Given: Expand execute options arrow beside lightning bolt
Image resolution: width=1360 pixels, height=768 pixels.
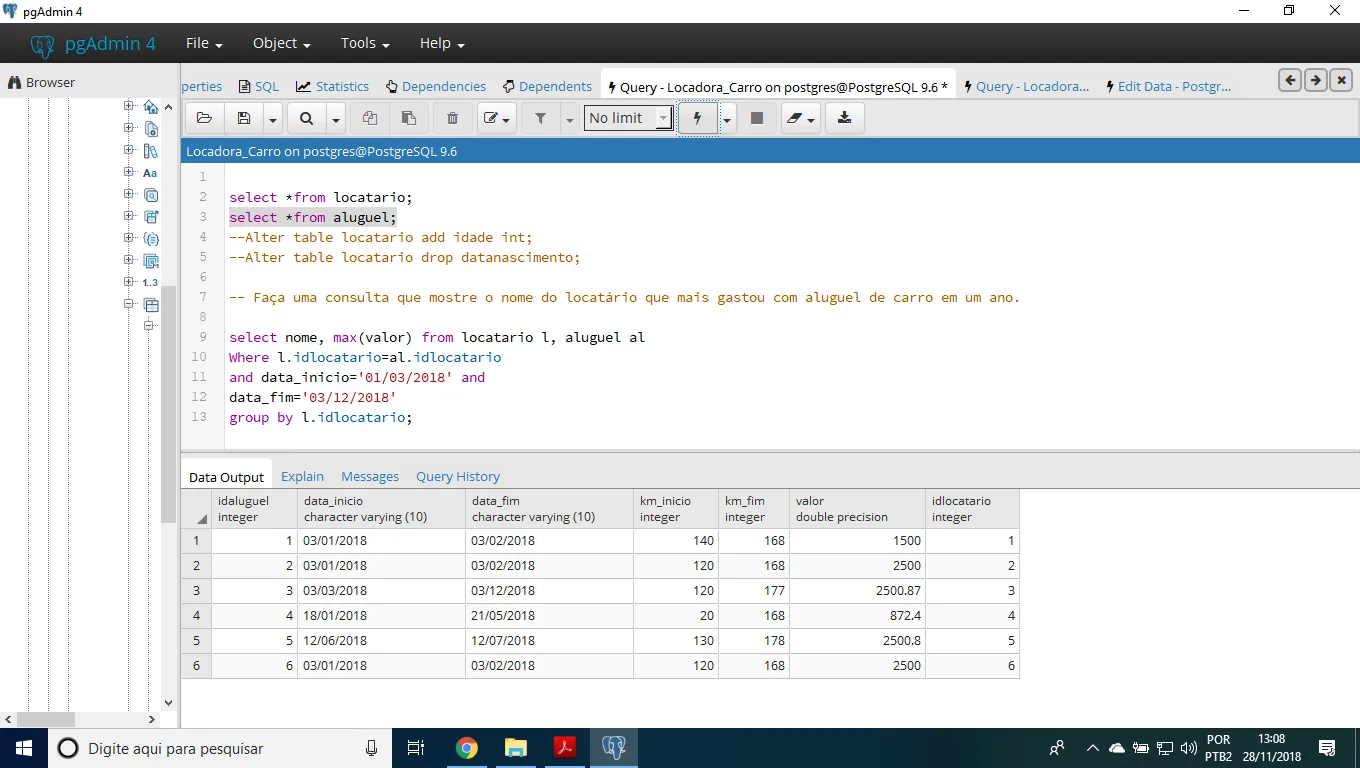Looking at the screenshot, I should 727,119.
